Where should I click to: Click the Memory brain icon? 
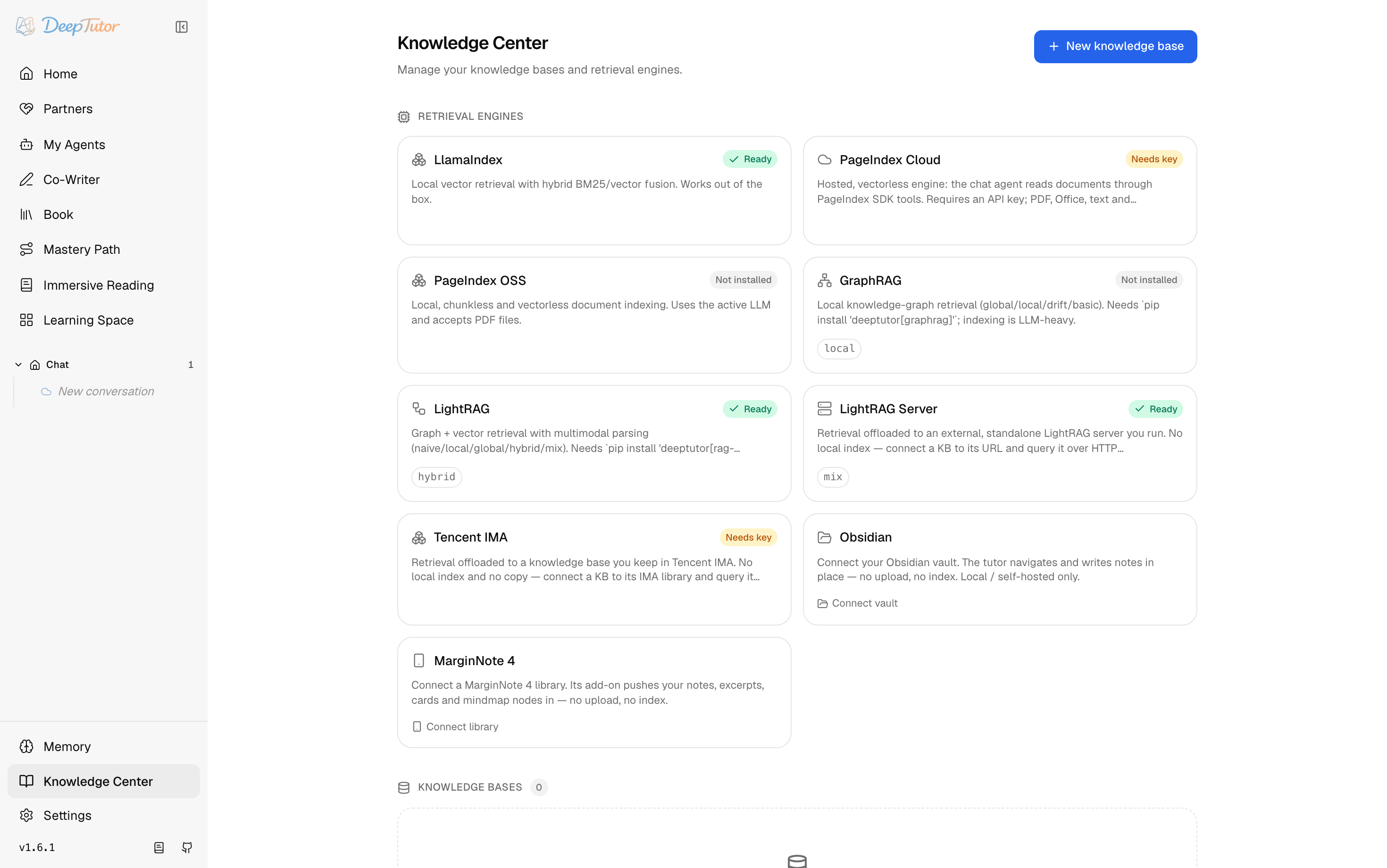(x=26, y=746)
